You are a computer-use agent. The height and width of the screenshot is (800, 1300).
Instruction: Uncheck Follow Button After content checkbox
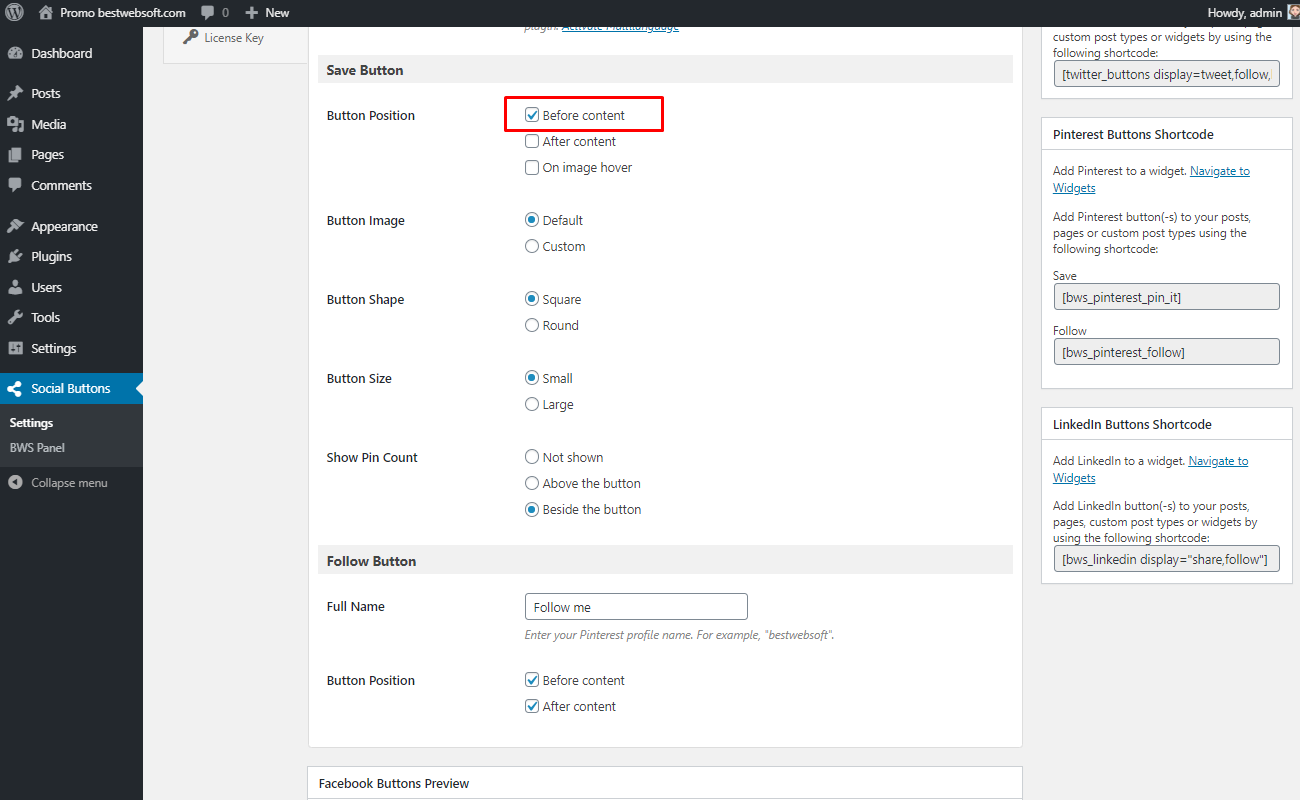[x=532, y=706]
